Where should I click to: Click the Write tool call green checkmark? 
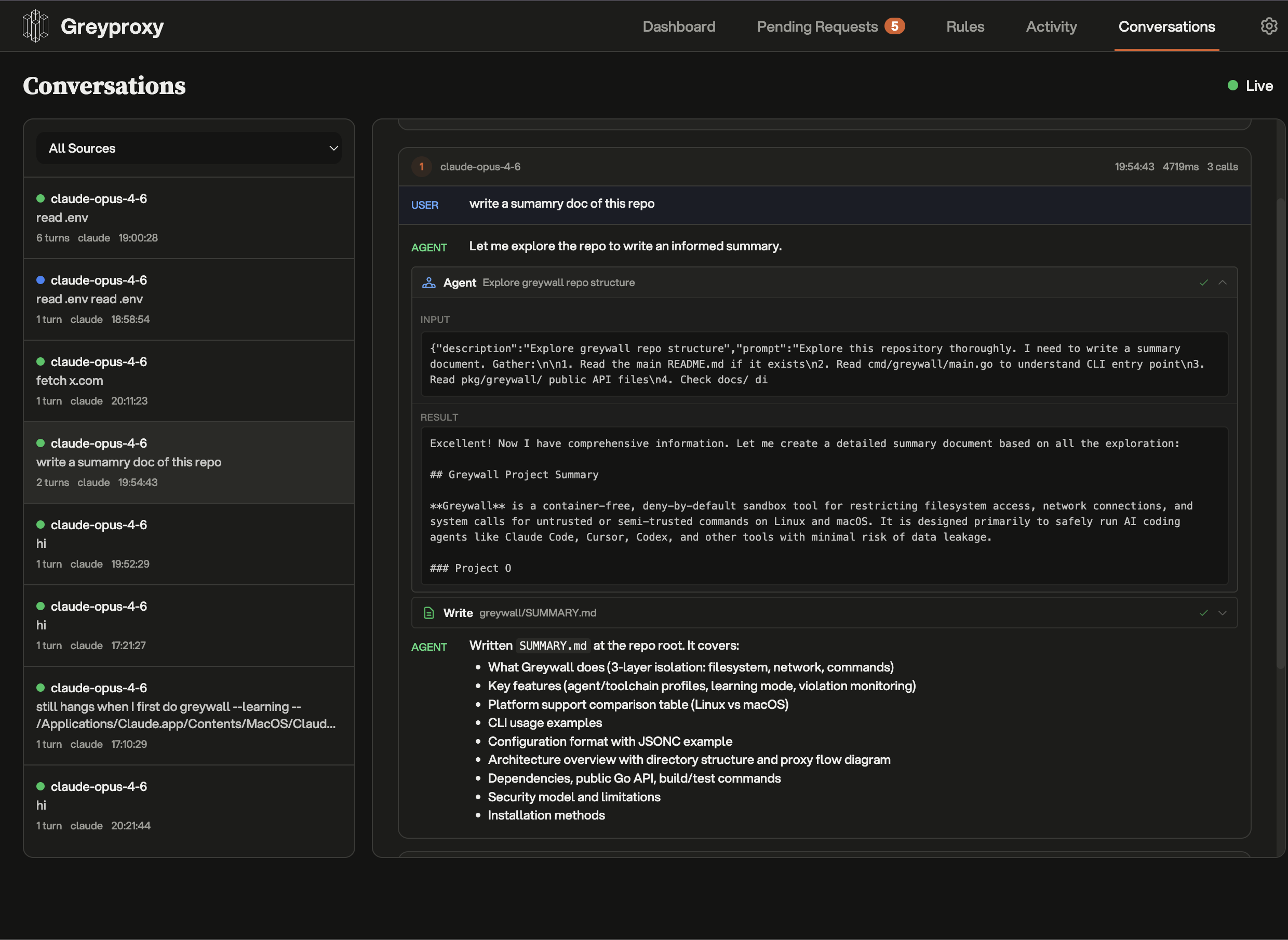1203,613
